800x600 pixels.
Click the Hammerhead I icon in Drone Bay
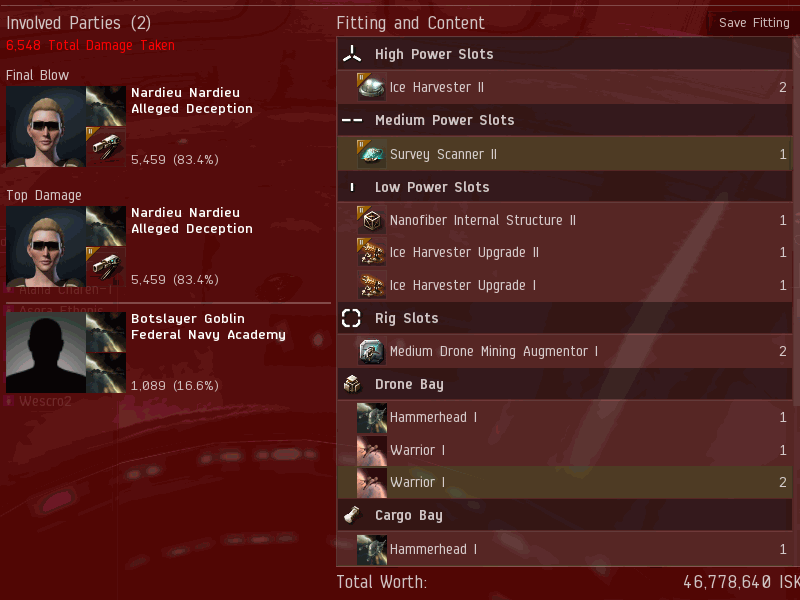tap(371, 417)
